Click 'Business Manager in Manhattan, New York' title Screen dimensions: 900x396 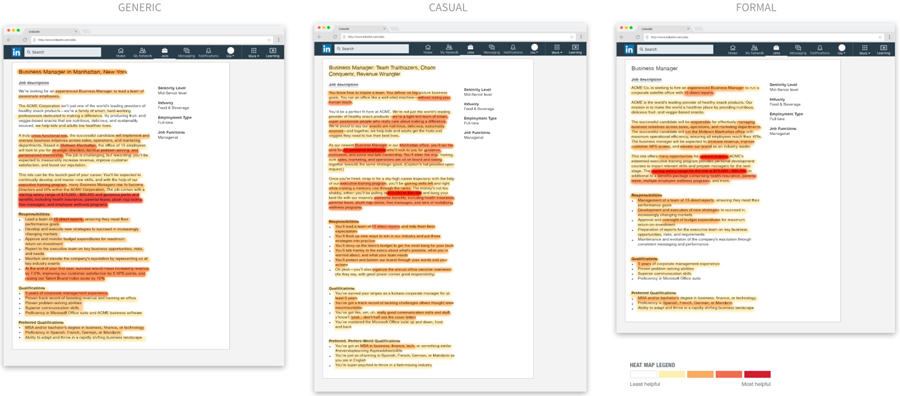coord(72,72)
